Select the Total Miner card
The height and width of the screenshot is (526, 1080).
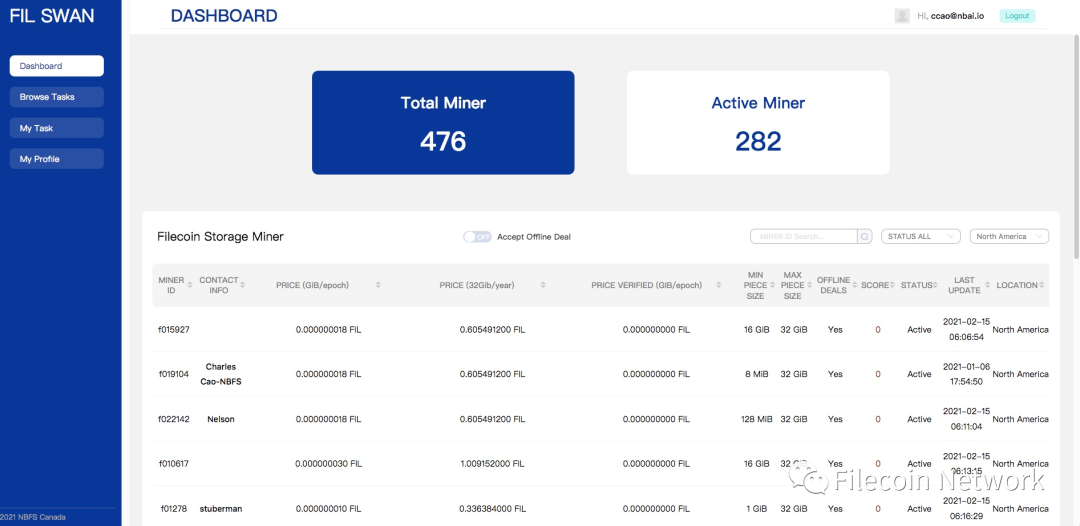click(443, 123)
